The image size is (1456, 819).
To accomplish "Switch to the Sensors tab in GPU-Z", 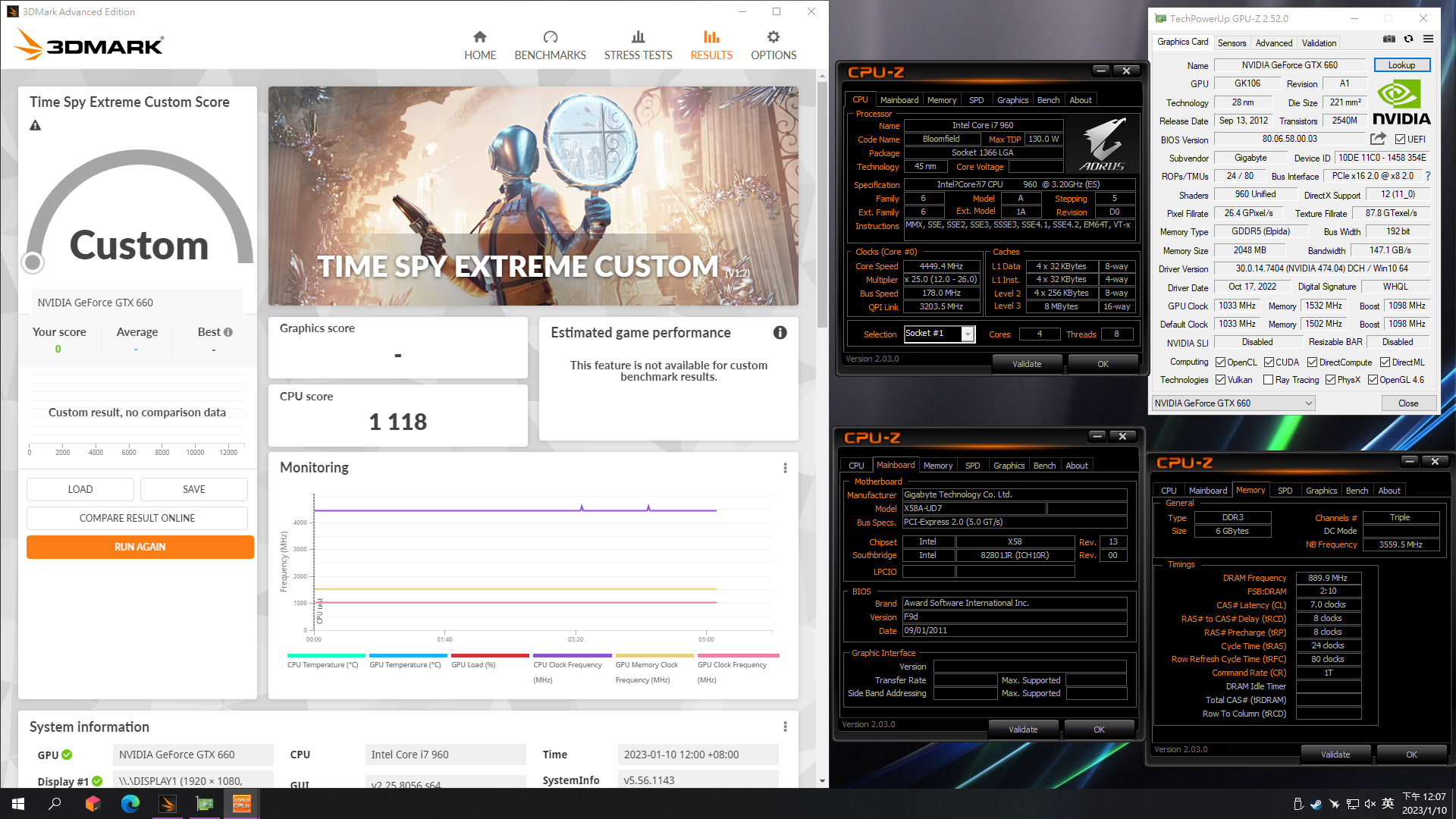I will [x=1232, y=43].
